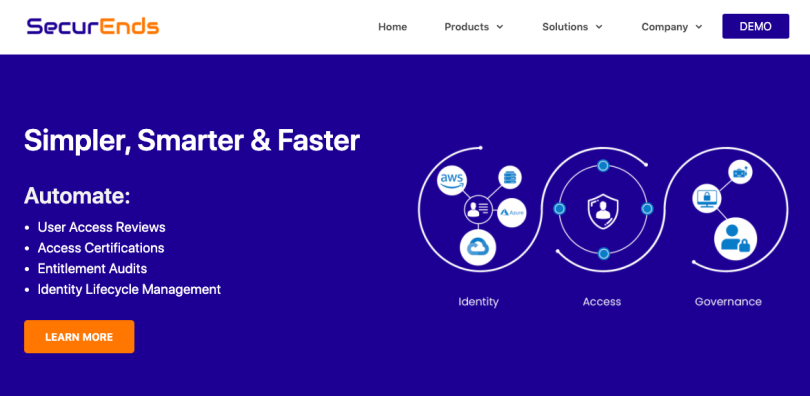Screen dimensions: 810x396
Task: Click the camera icon in Governance graphic
Action: 740,172
